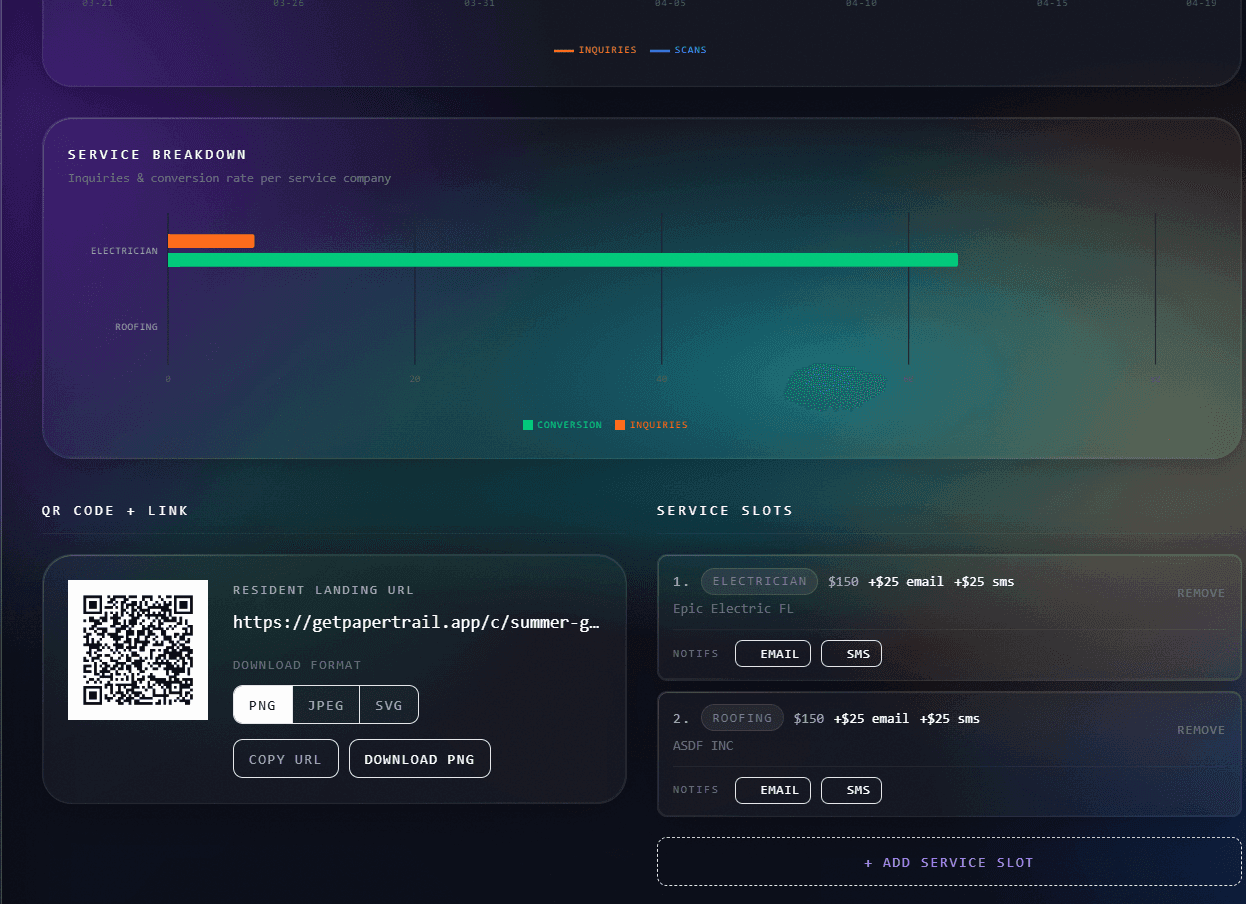1246x904 pixels.
Task: Click the orange Electrician inquiries bar
Action: click(x=211, y=241)
